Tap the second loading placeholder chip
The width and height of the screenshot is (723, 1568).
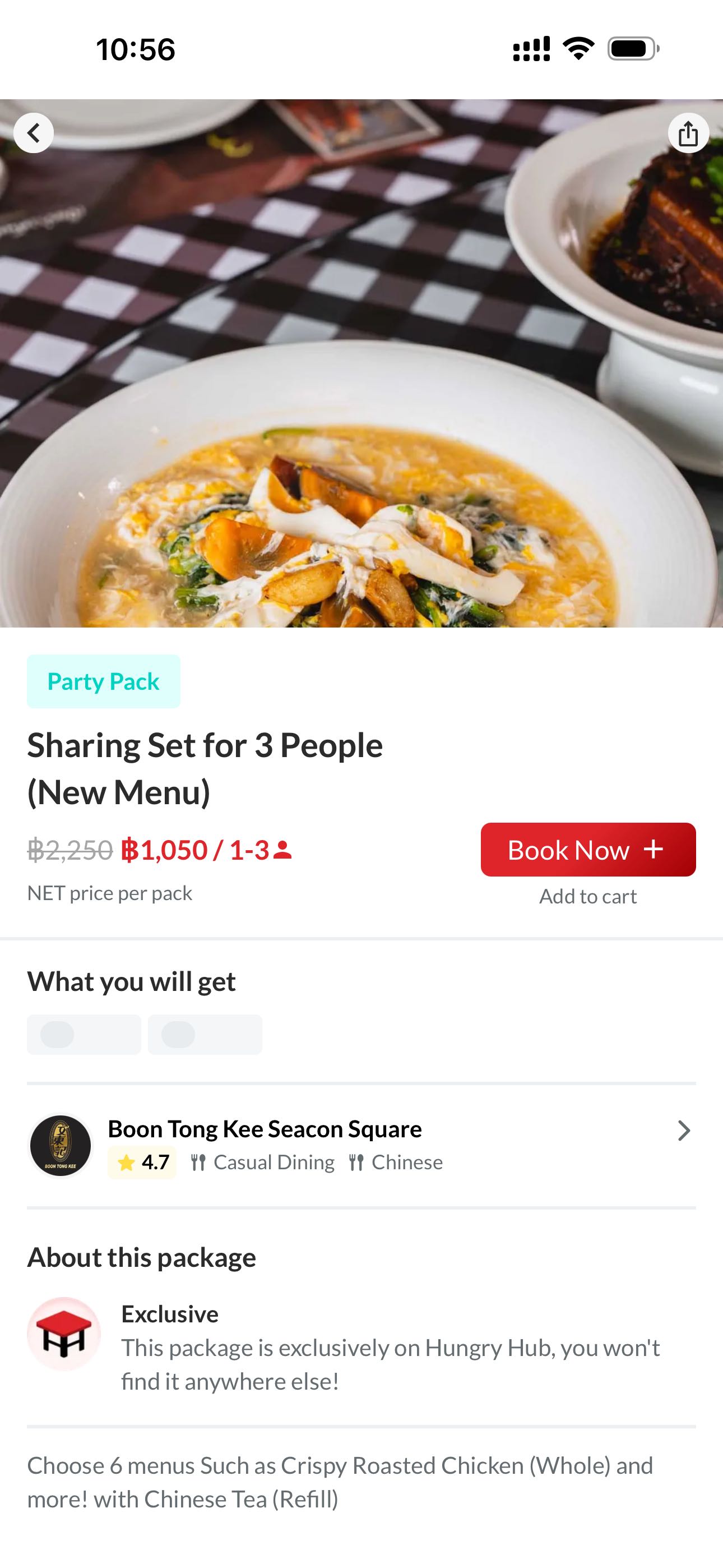tap(205, 1034)
